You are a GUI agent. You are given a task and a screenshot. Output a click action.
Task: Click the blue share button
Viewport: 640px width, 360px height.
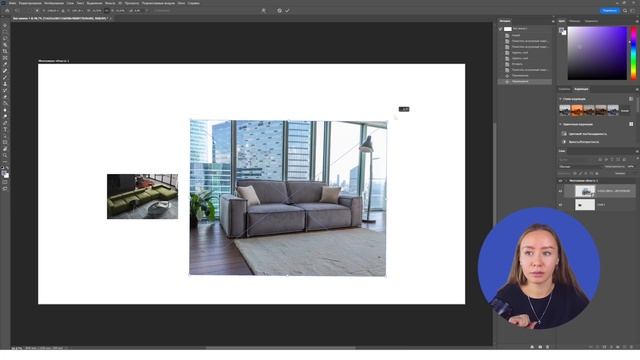(x=609, y=11)
